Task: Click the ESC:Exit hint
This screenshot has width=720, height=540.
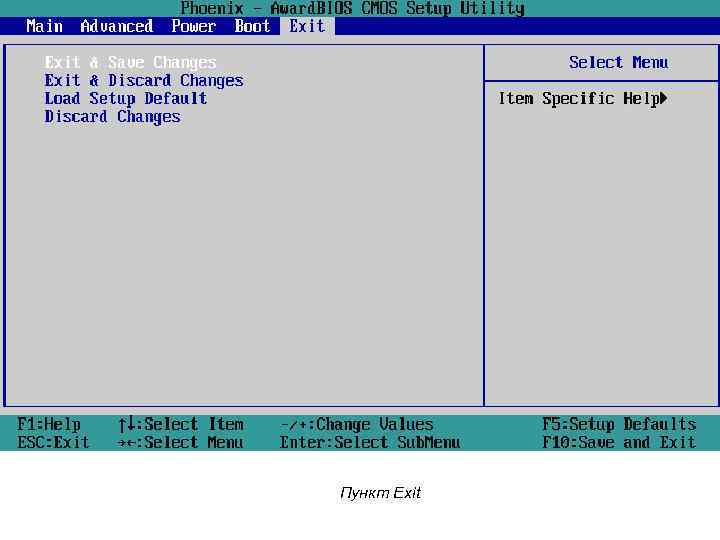Action: click(x=53, y=442)
